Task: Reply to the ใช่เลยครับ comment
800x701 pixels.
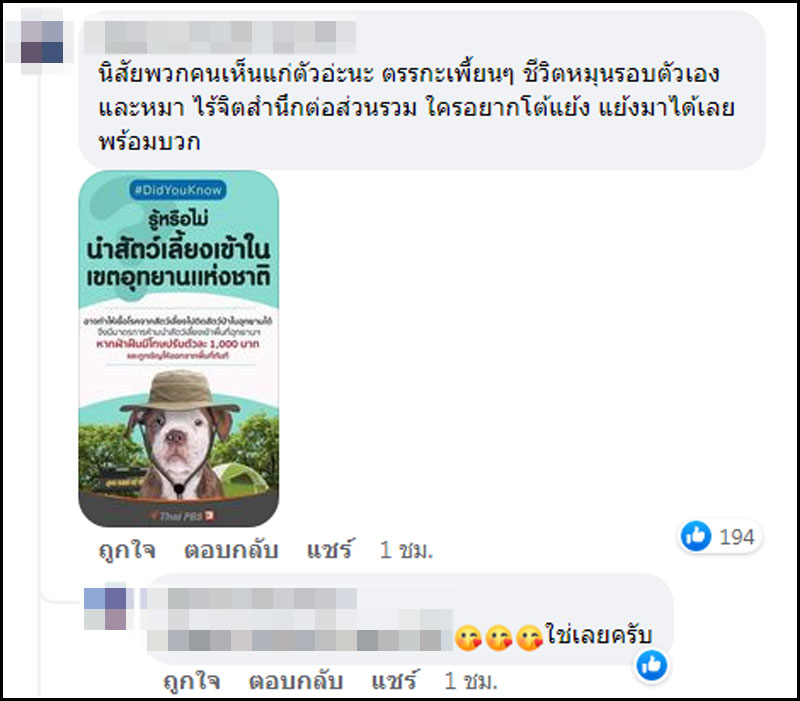Action: click(x=295, y=681)
